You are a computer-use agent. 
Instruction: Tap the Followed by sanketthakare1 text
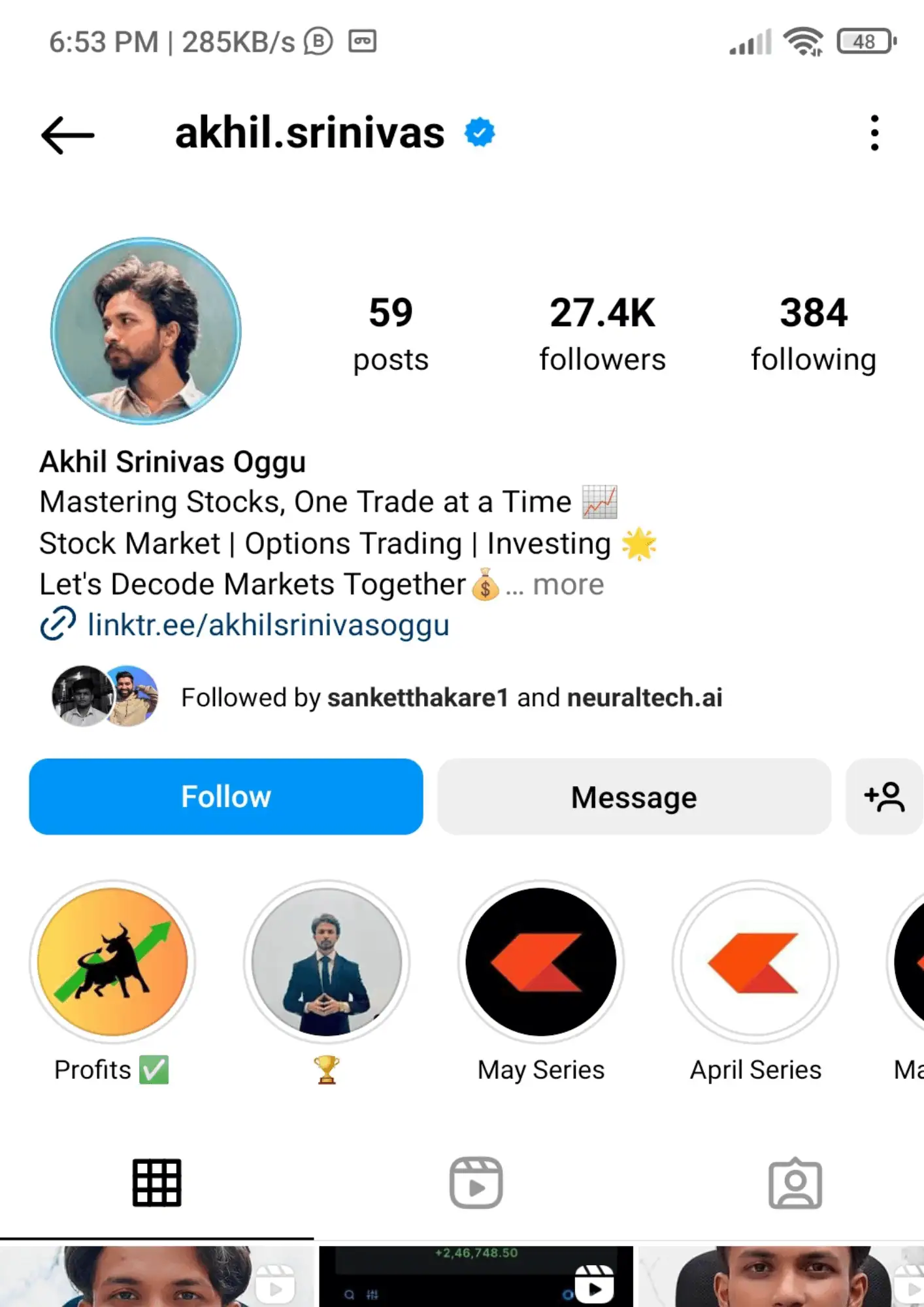(451, 697)
